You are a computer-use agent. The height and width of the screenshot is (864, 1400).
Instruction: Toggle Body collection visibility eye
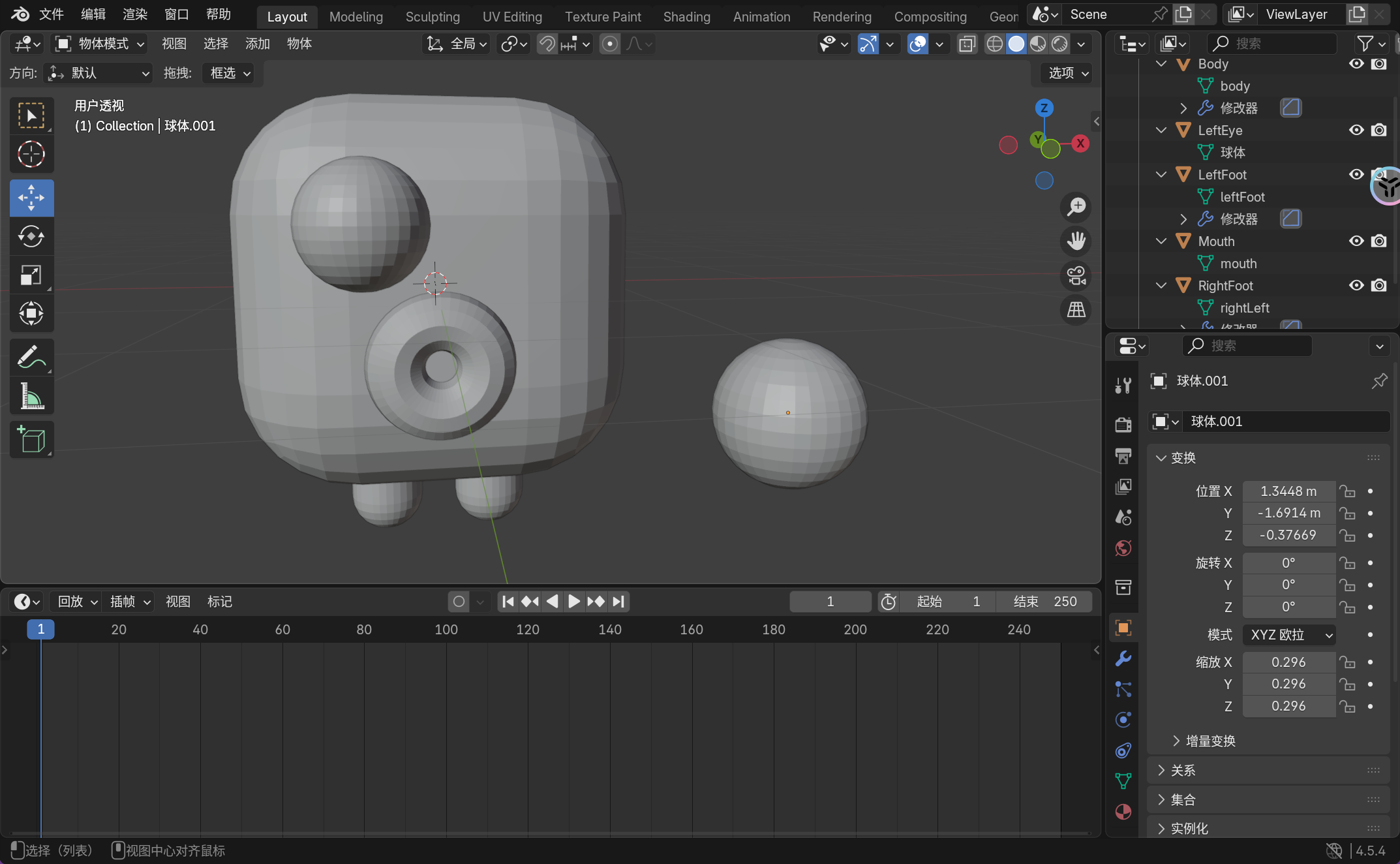click(x=1356, y=64)
